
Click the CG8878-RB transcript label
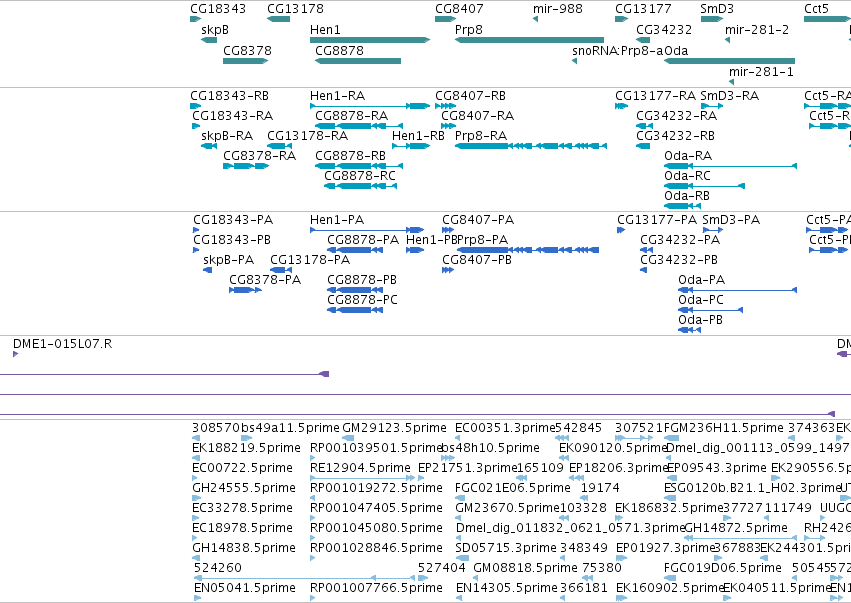[351, 156]
